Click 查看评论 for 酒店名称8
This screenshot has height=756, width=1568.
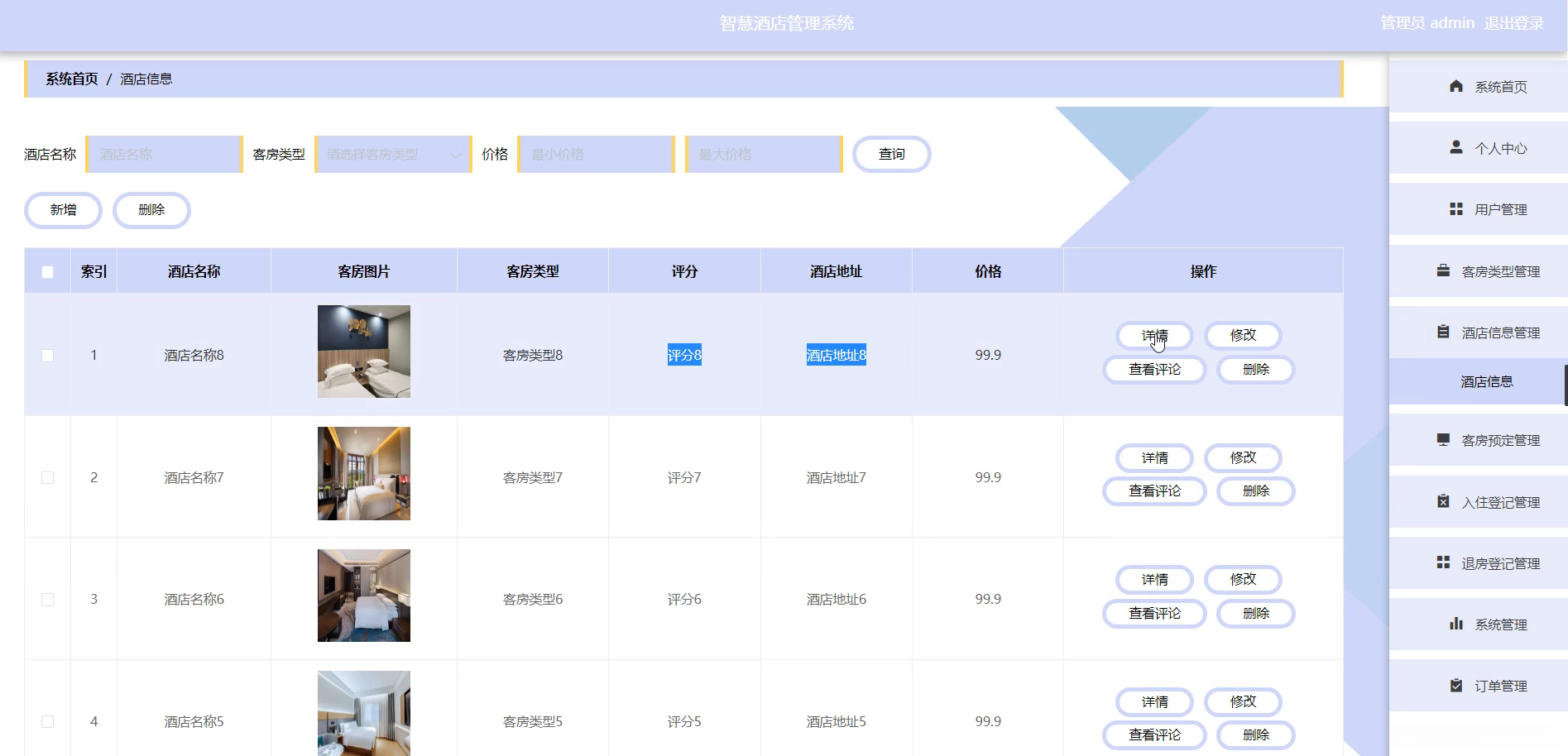point(1155,370)
